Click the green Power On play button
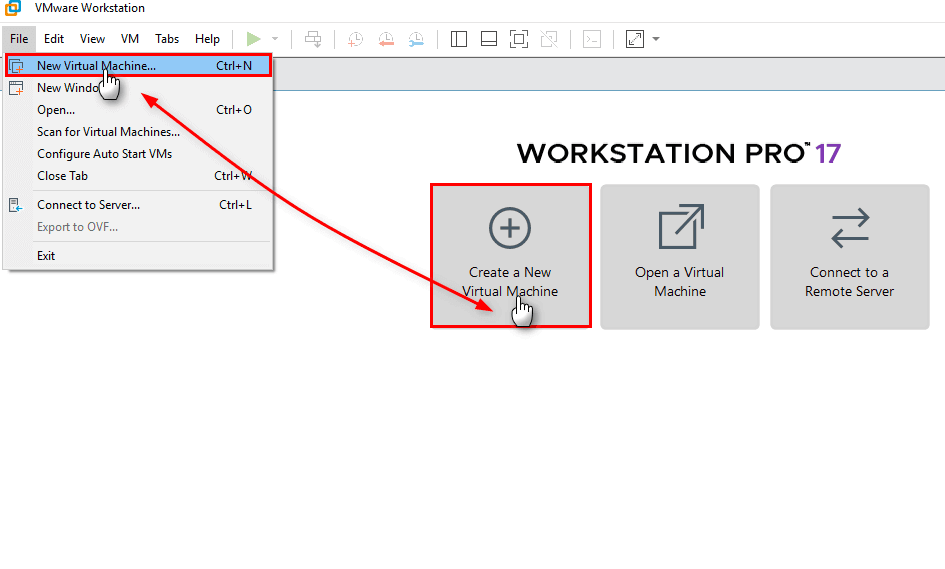This screenshot has width=945, height=569. [254, 39]
